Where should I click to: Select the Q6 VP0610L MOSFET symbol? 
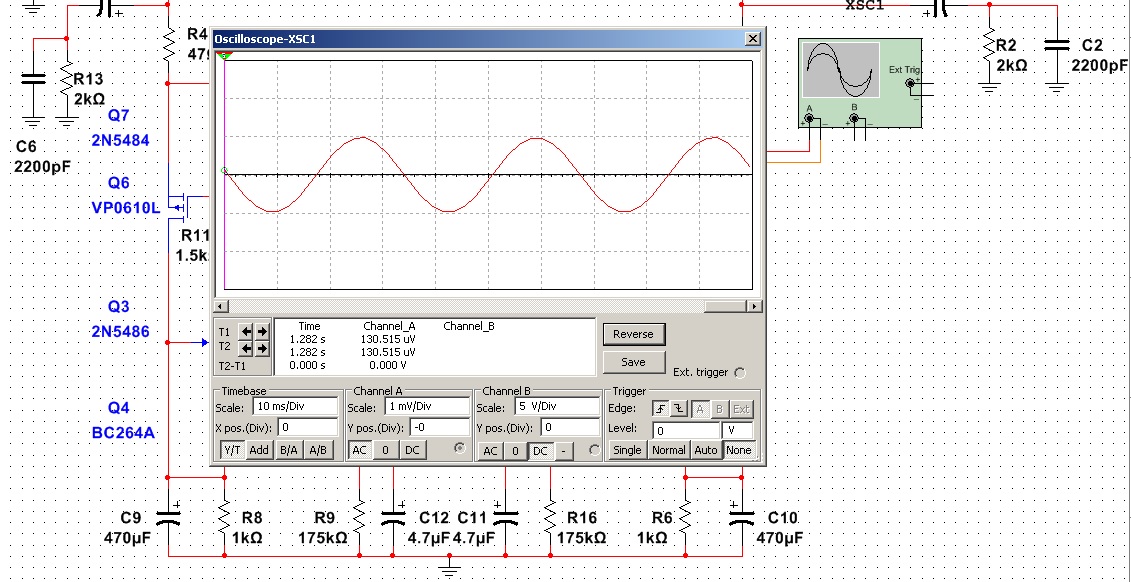[x=180, y=205]
